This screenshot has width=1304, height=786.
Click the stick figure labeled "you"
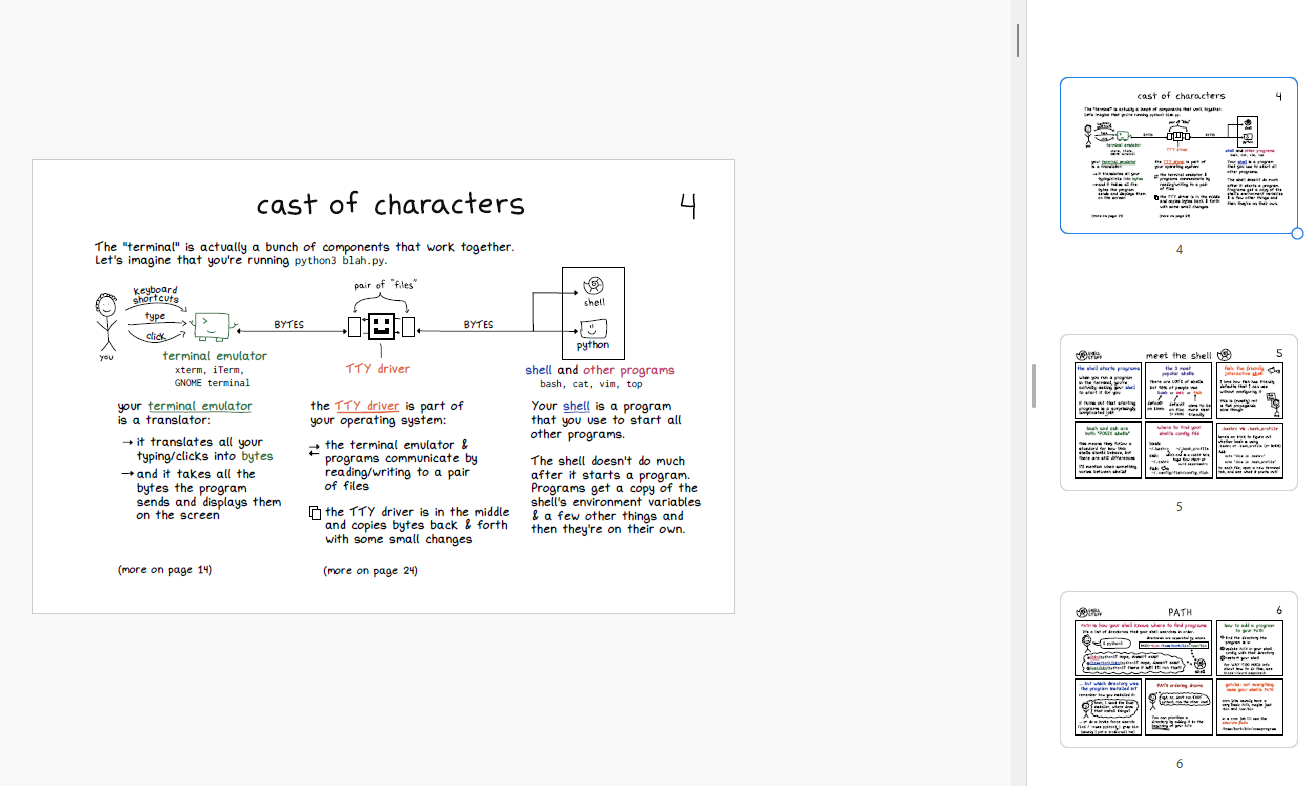[x=105, y=320]
